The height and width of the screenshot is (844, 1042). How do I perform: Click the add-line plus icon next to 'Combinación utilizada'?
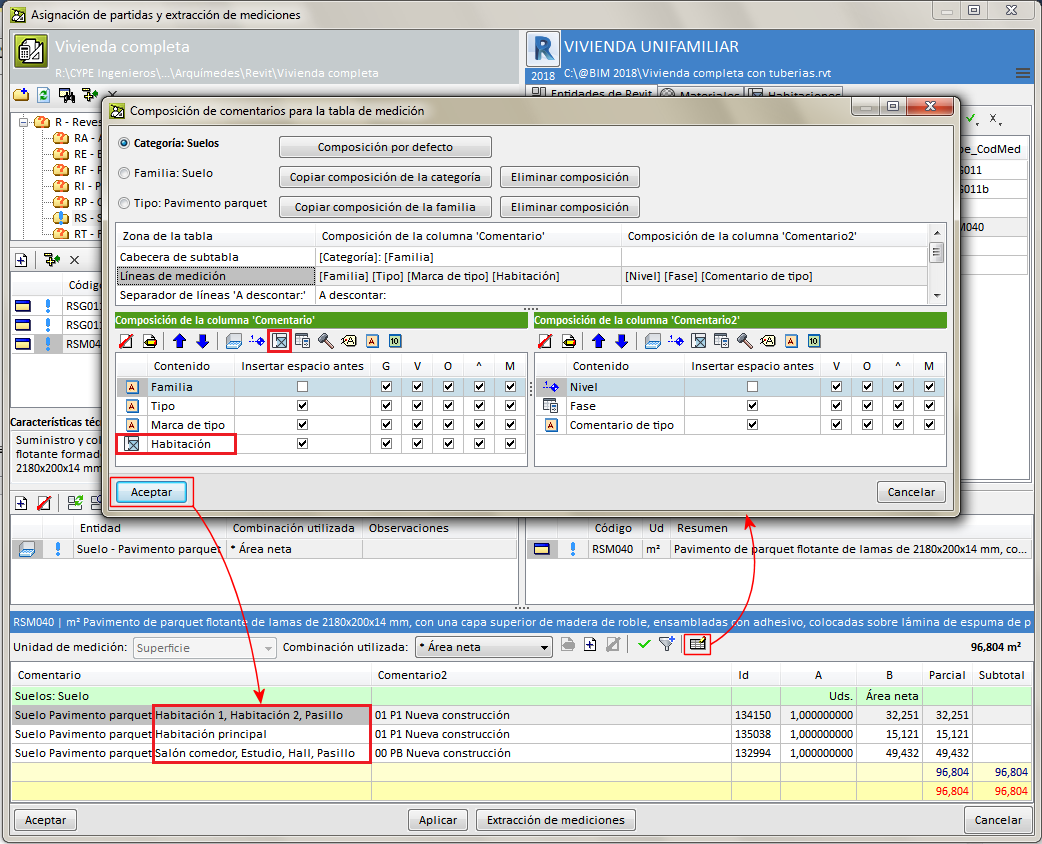pos(590,644)
